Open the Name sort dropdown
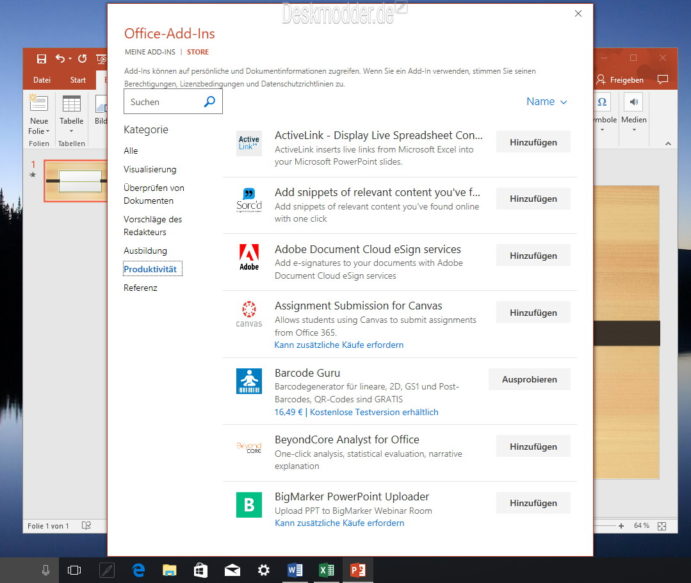Image resolution: width=691 pixels, height=583 pixels. [546, 102]
